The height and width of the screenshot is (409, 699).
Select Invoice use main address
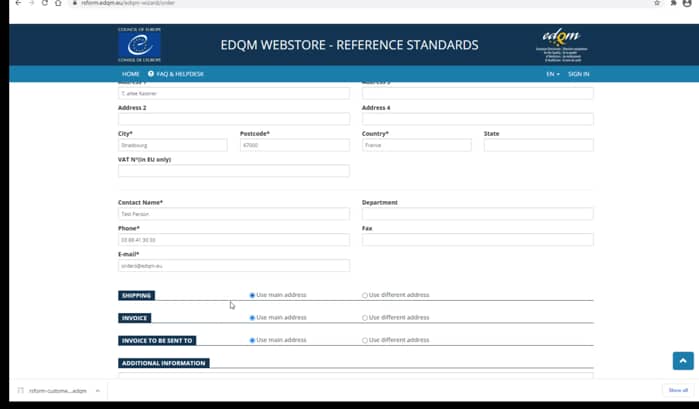click(x=252, y=318)
